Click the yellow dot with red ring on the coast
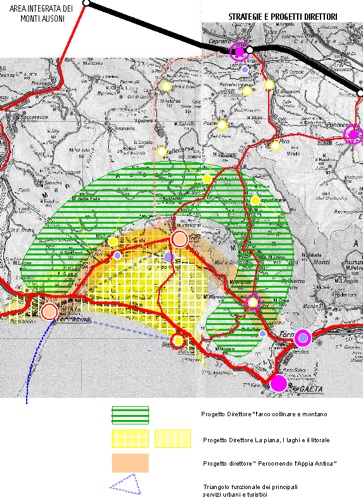363x500 pixels. coord(178,341)
